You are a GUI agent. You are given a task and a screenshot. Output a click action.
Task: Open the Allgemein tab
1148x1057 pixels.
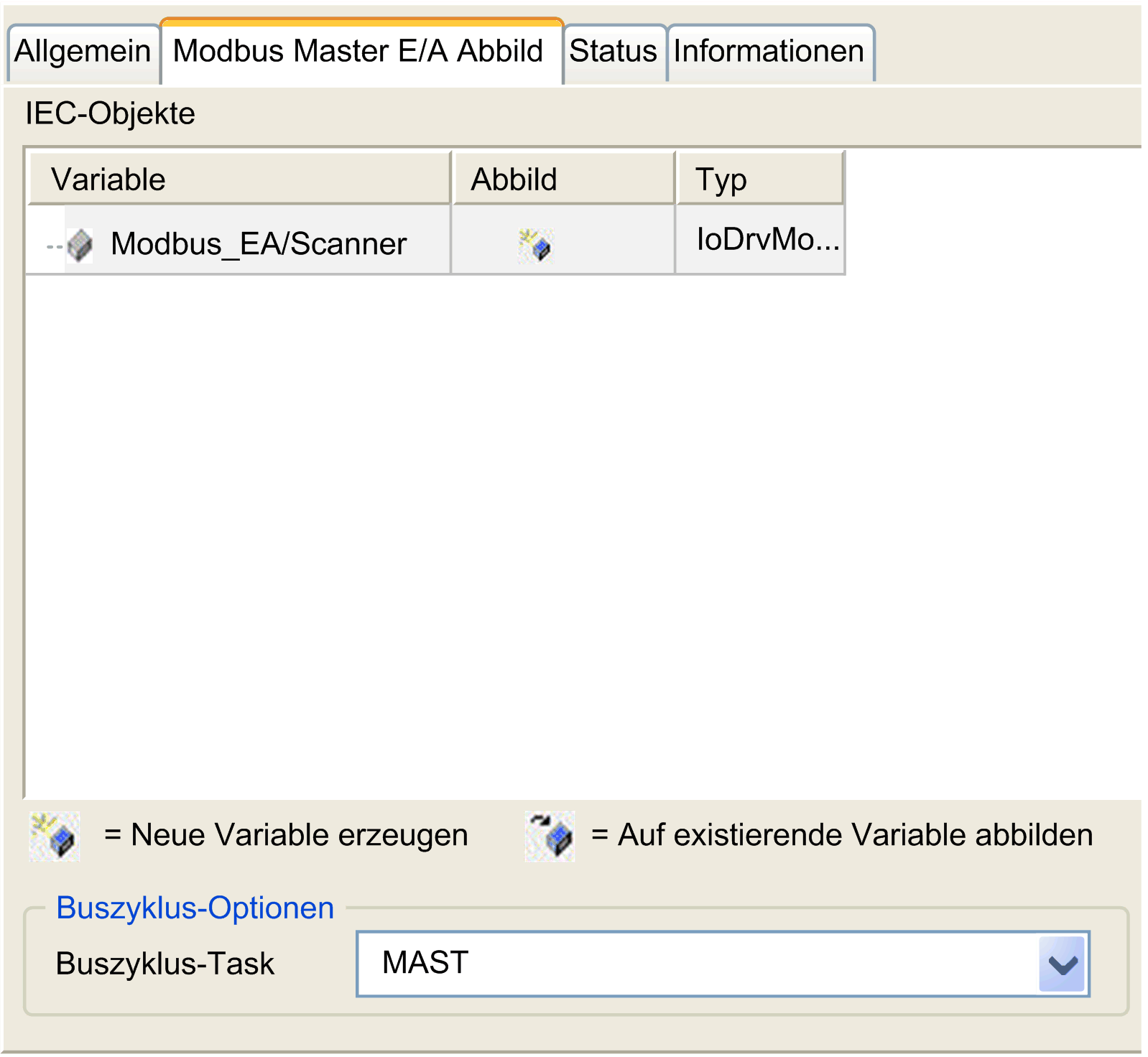83,52
